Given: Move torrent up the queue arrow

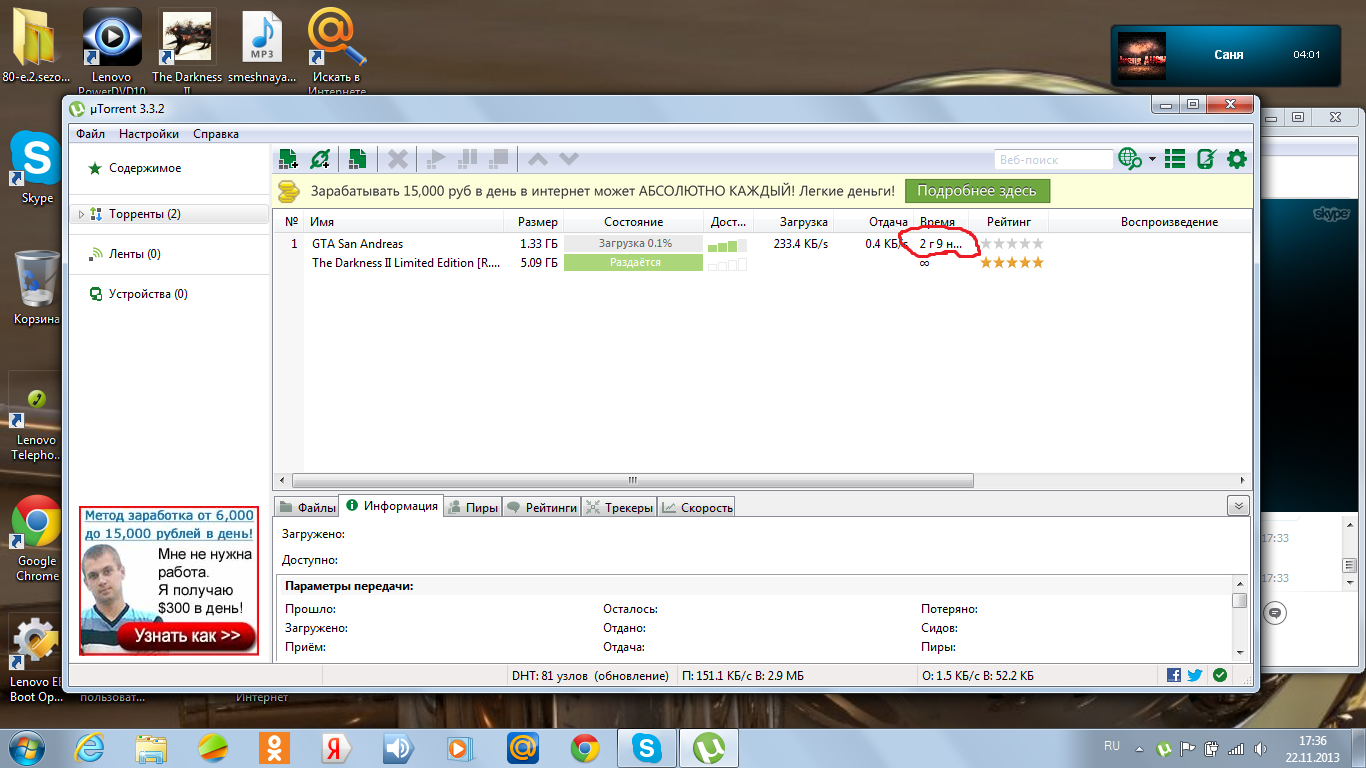Looking at the screenshot, I should click(538, 158).
